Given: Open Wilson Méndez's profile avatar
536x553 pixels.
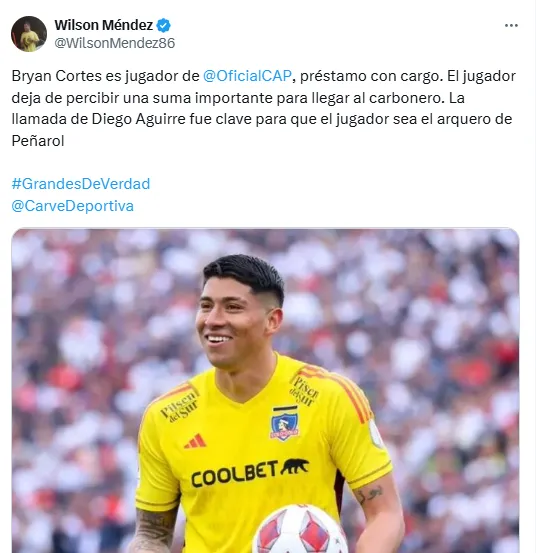Looking at the screenshot, I should pyautogui.click(x=29, y=34).
